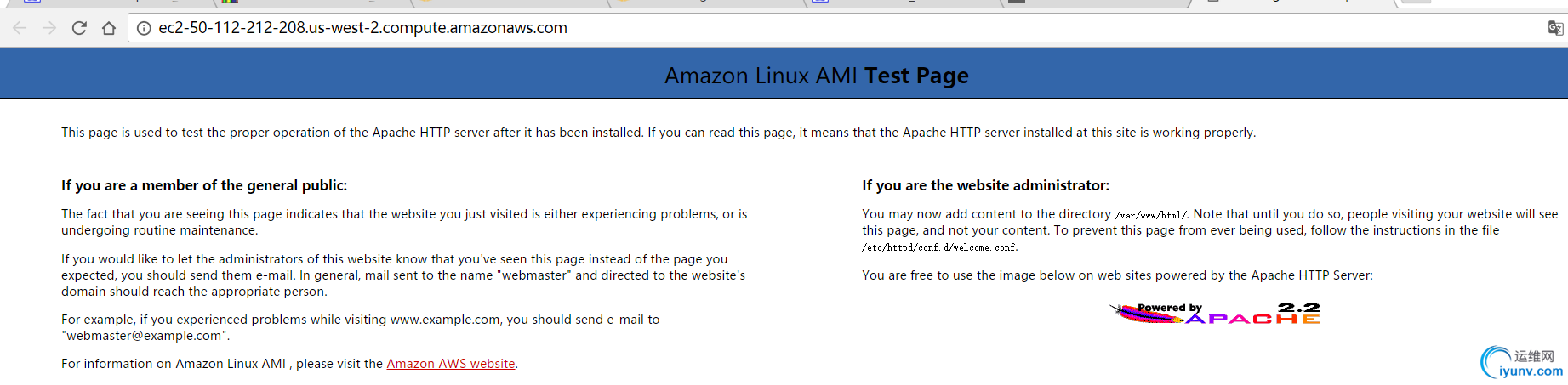Click the general public section heading
The height and width of the screenshot is (385, 1568).
pyautogui.click(x=204, y=185)
